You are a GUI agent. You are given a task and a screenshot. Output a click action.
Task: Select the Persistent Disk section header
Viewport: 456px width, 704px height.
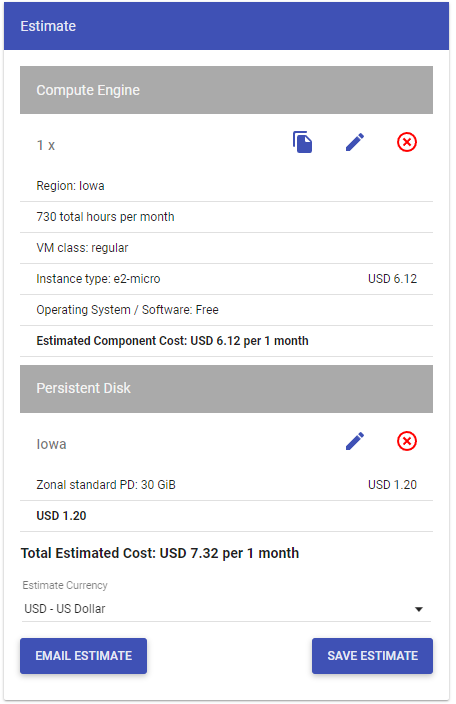pos(226,389)
